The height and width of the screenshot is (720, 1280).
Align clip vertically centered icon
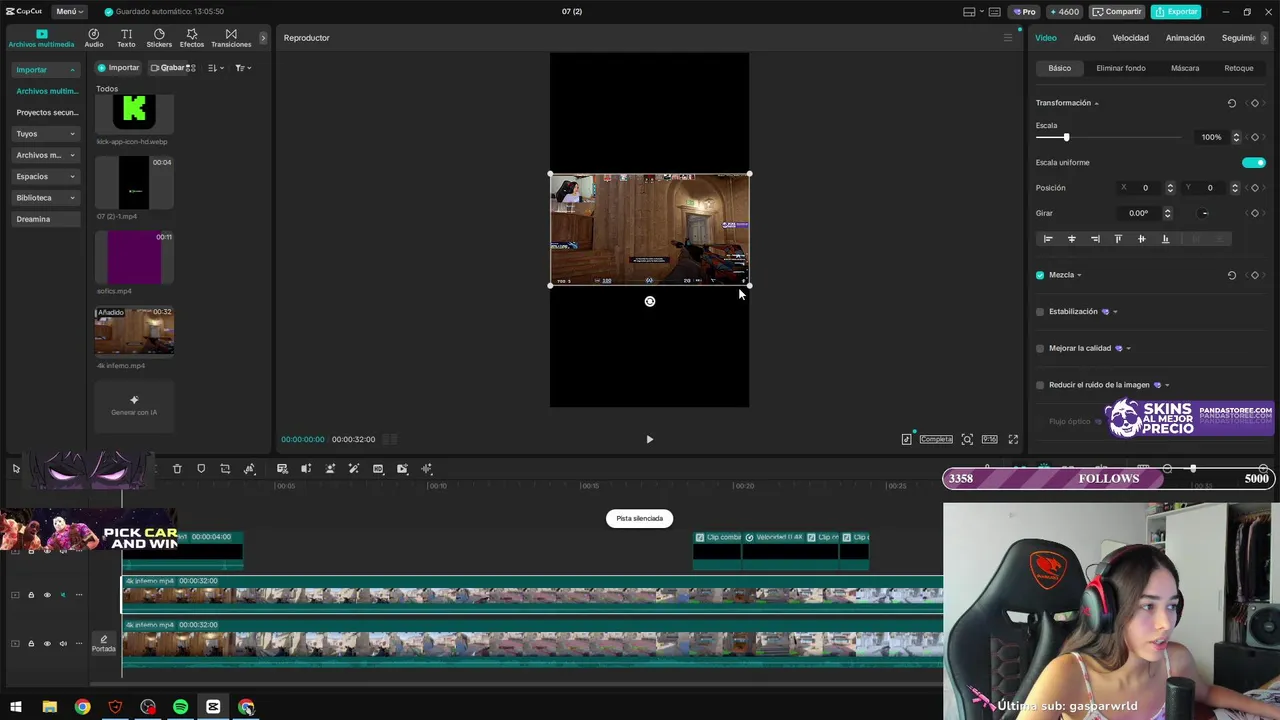[x=1141, y=239]
